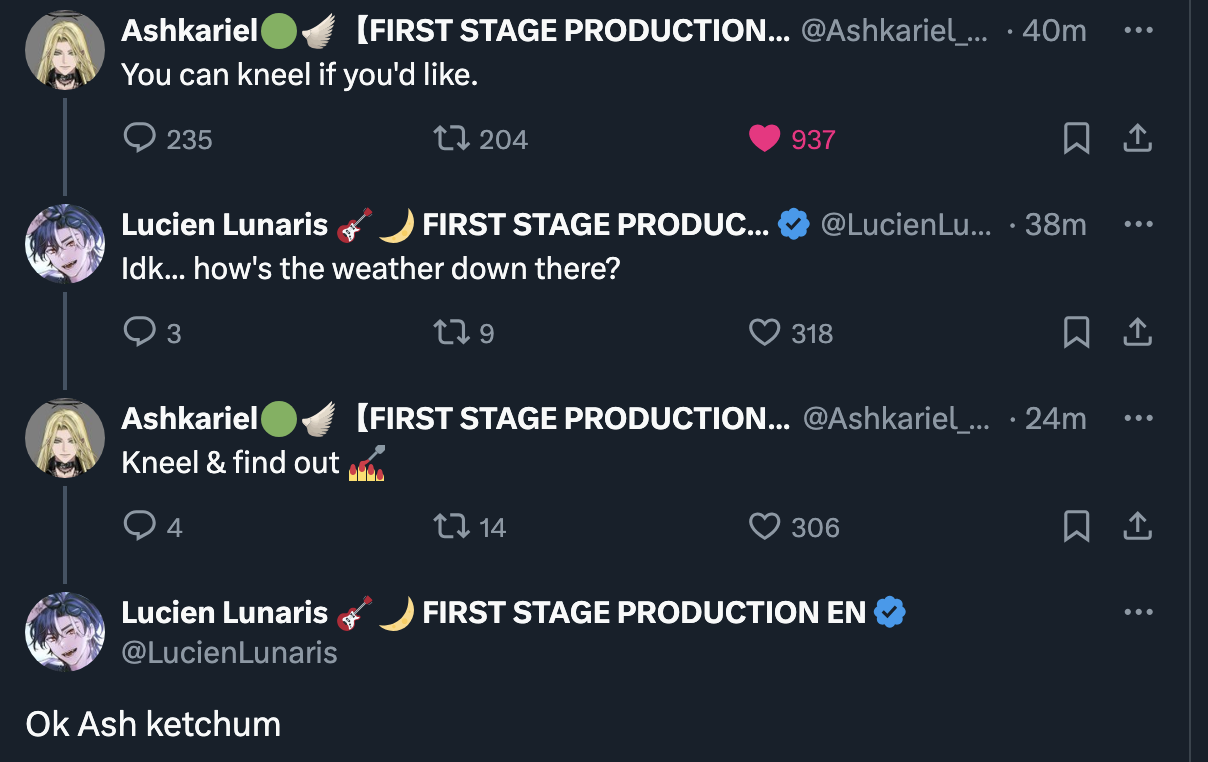Reply to the "weather down there" tweet
The image size is (1208, 762).
tap(139, 332)
